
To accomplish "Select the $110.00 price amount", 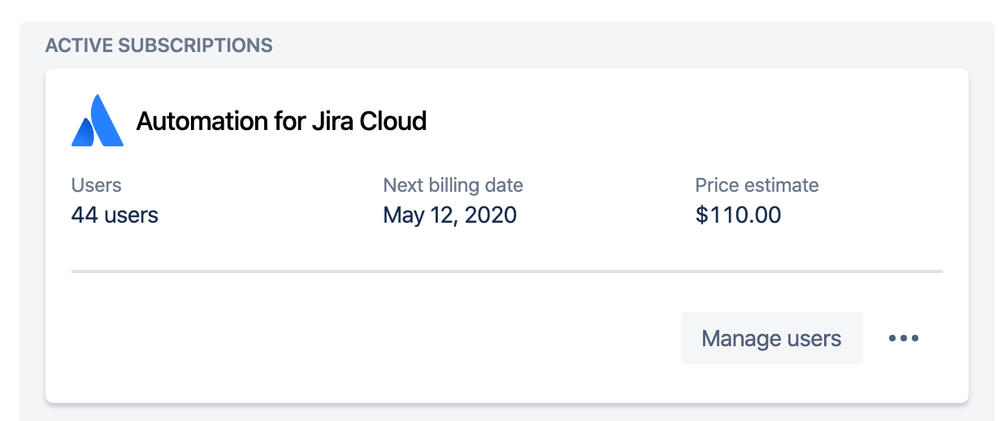I will [738, 215].
